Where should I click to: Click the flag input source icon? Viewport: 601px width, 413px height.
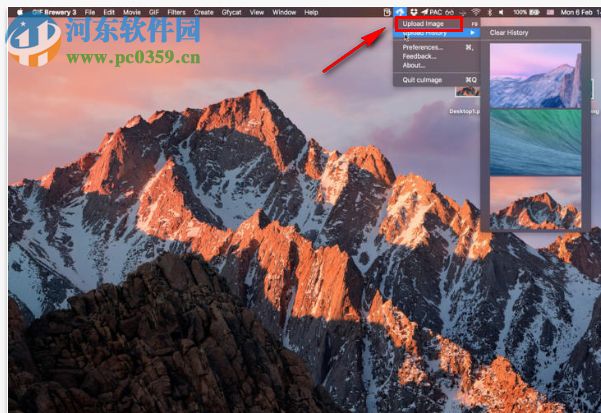click(x=550, y=12)
